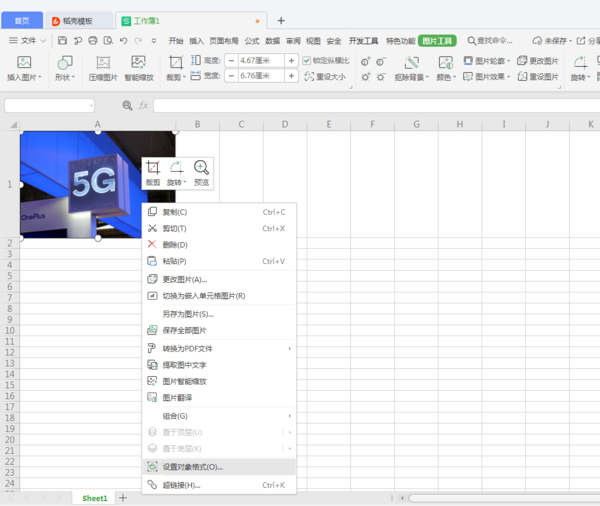Choose Copy (复制) from context menu
The width and height of the screenshot is (600, 506).
point(219,212)
